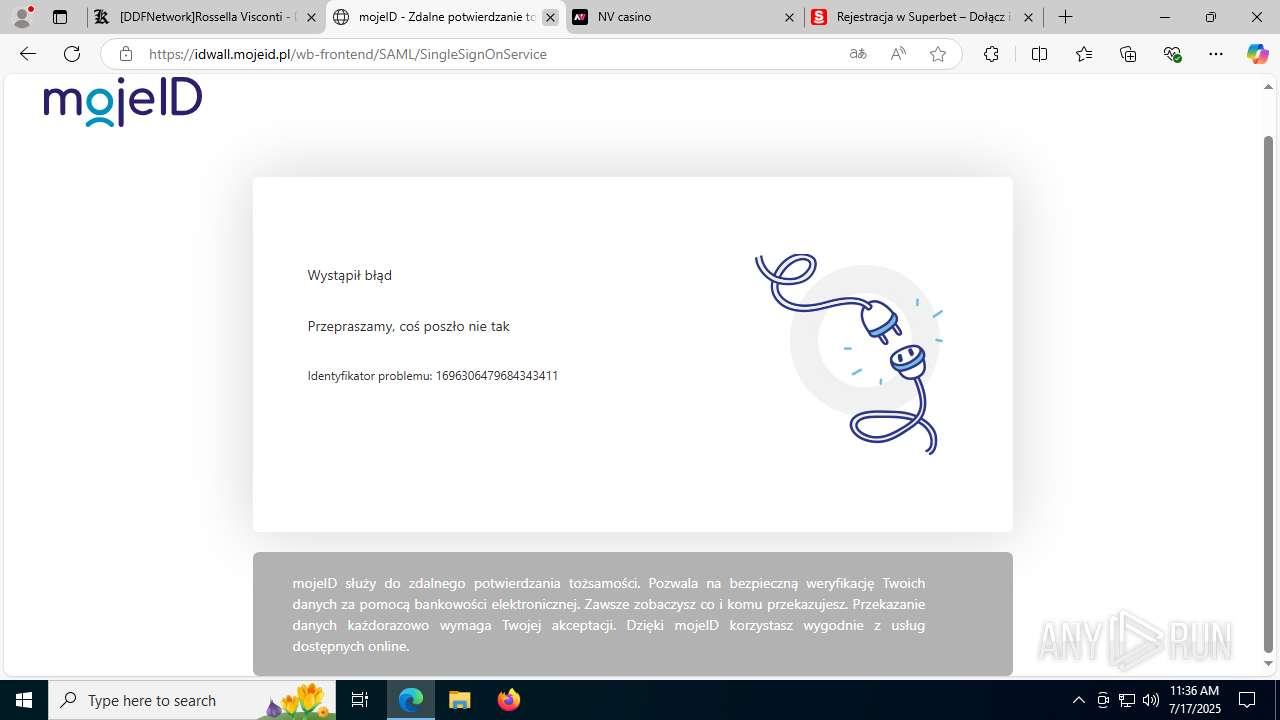Open the Collections panel

pos(1129,54)
